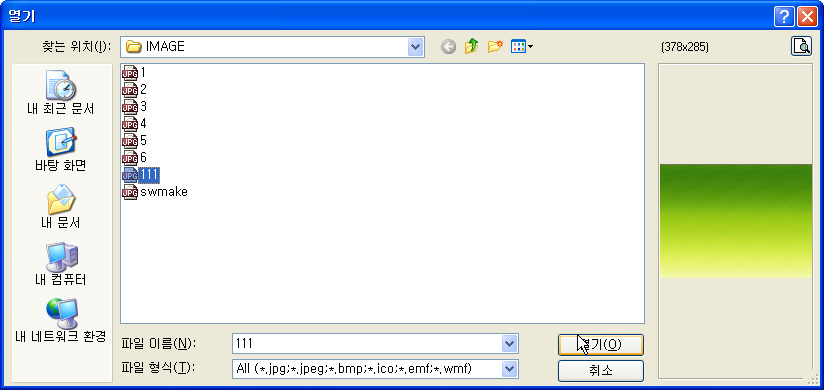Open the View menu icon
The height and width of the screenshot is (390, 824).
tap(522, 47)
